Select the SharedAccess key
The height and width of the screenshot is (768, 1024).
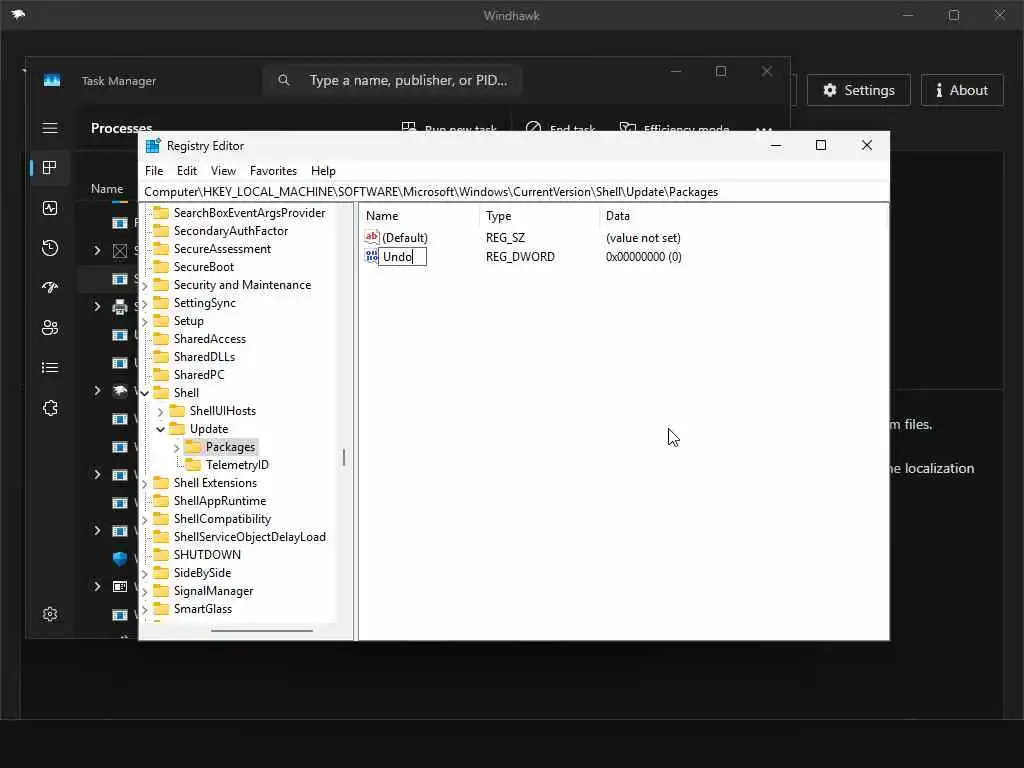coord(210,339)
